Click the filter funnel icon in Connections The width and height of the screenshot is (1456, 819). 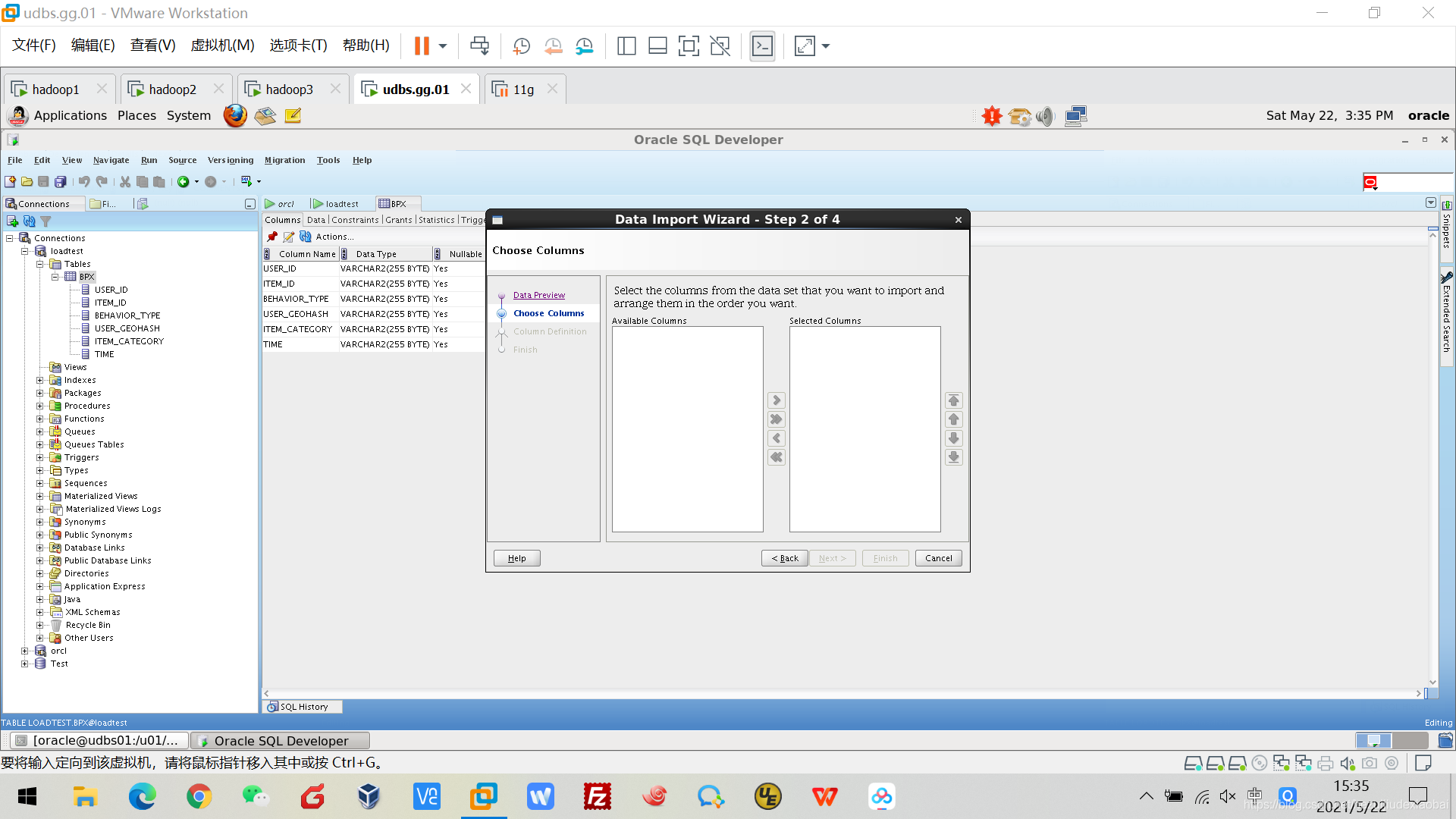coord(45,221)
